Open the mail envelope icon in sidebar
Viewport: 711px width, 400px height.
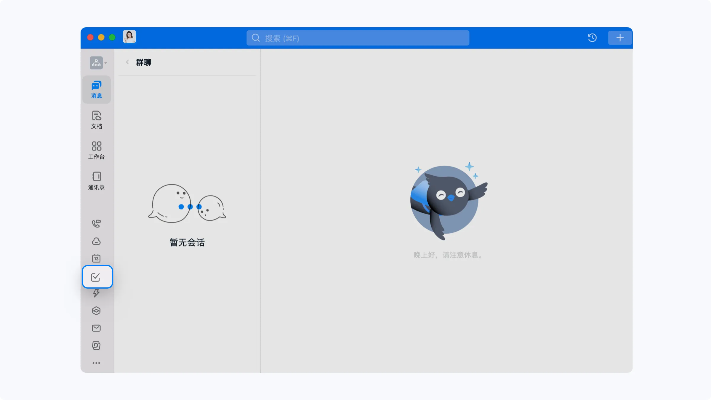(x=96, y=328)
